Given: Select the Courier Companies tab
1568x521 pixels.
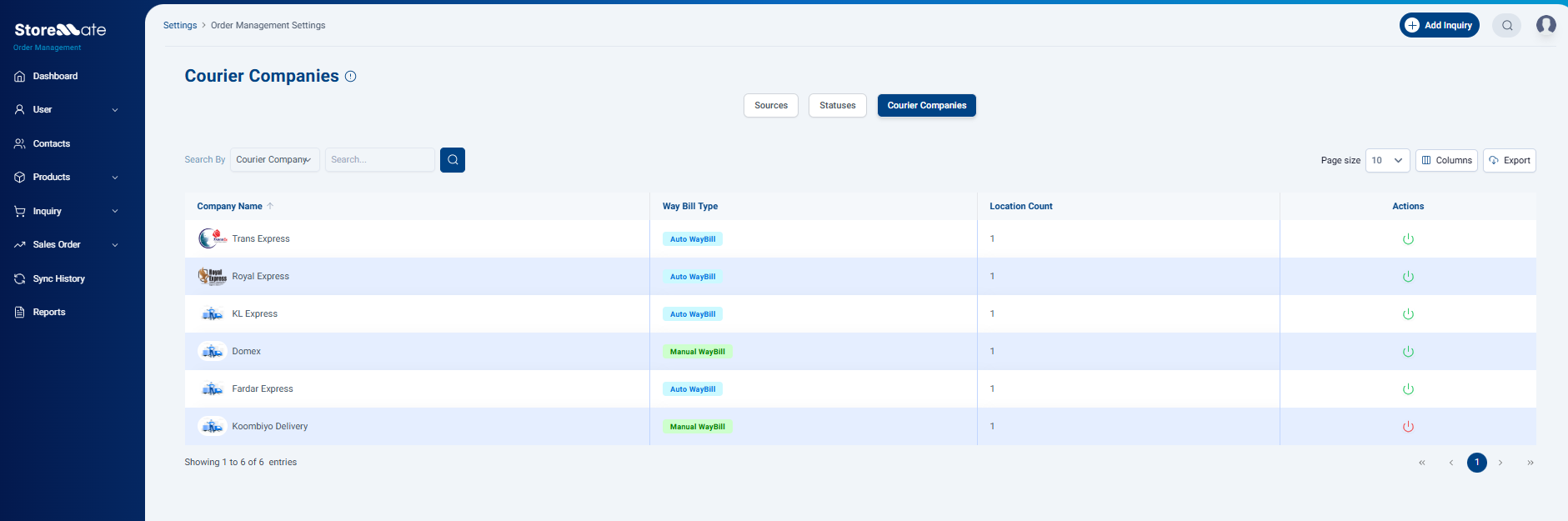Looking at the screenshot, I should click(927, 106).
